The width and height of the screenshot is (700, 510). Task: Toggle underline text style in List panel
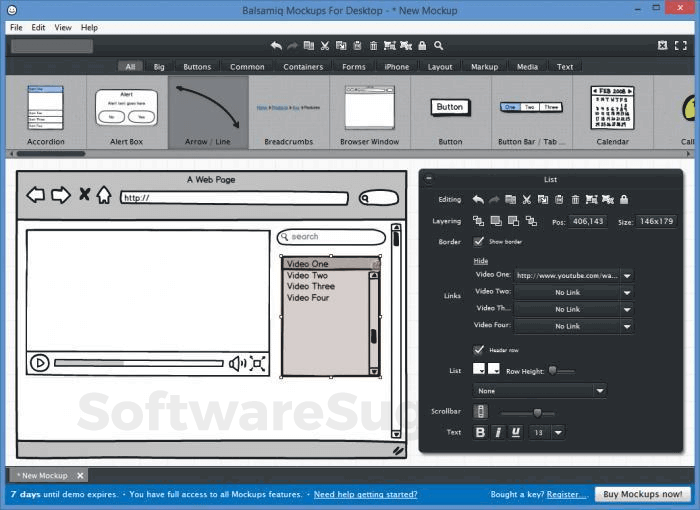516,432
